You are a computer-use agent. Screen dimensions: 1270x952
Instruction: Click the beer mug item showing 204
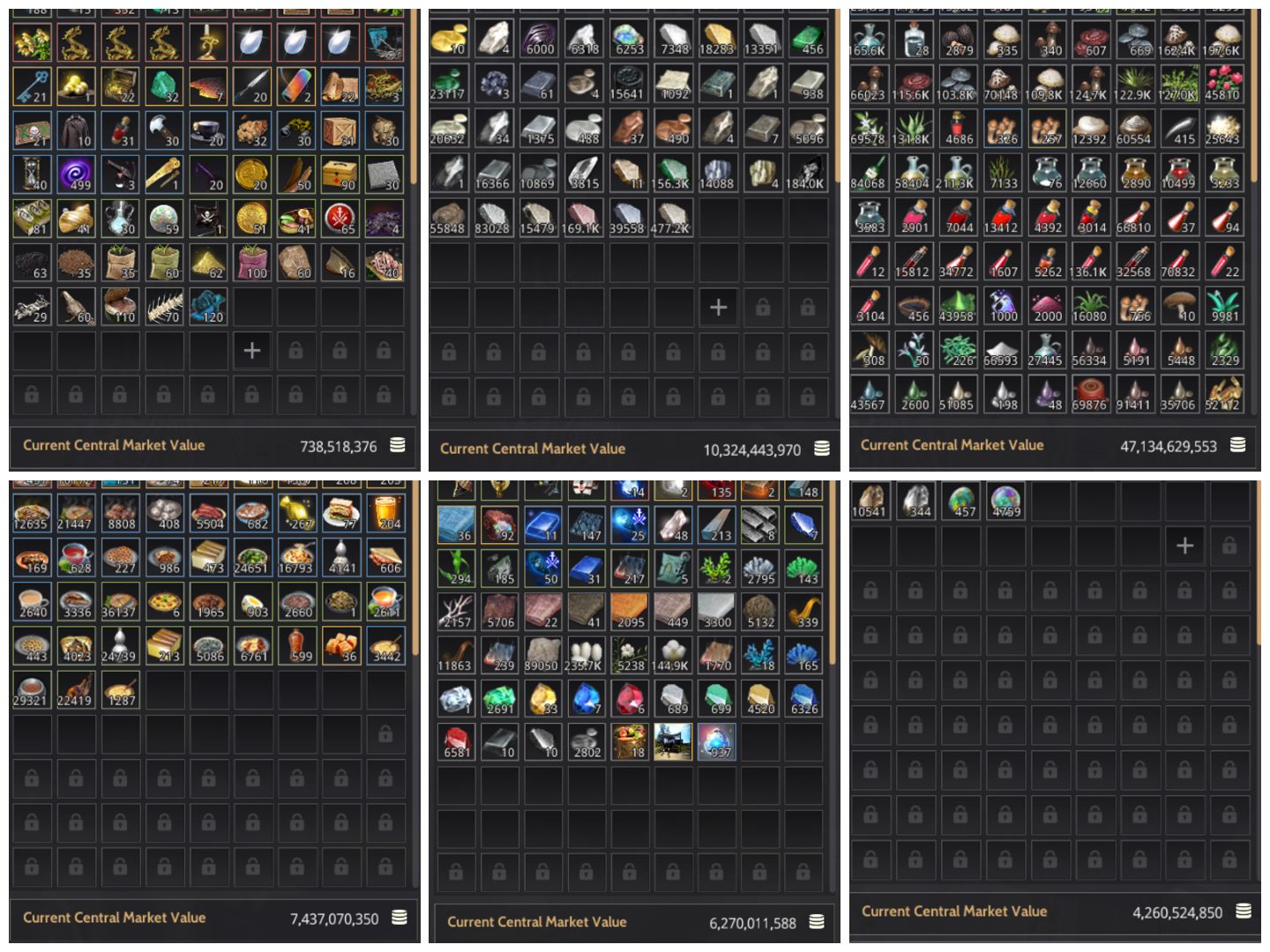(386, 513)
